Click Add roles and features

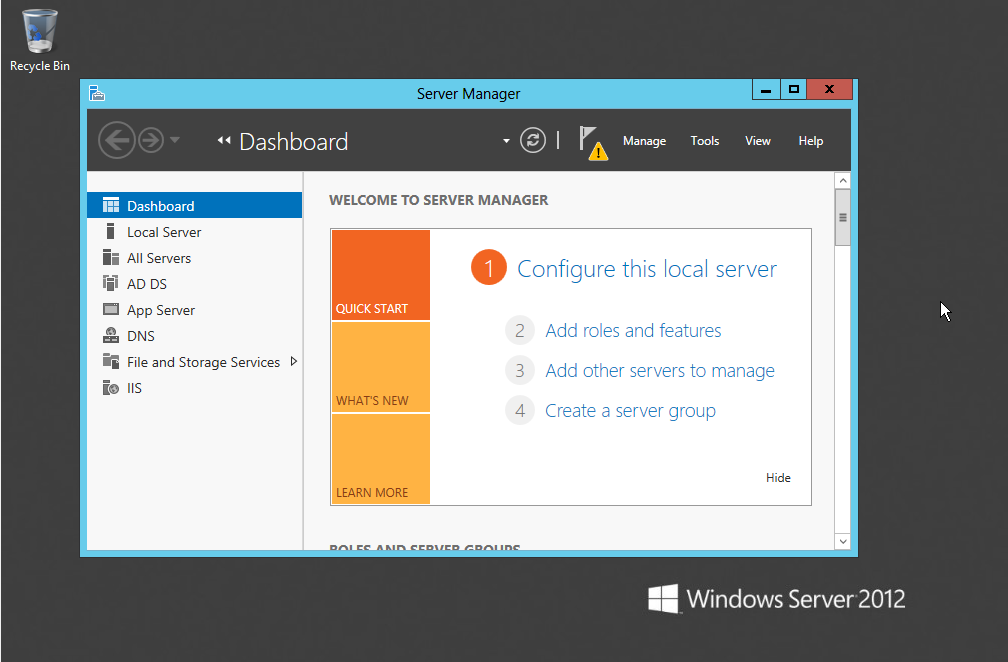pyautogui.click(x=632, y=330)
